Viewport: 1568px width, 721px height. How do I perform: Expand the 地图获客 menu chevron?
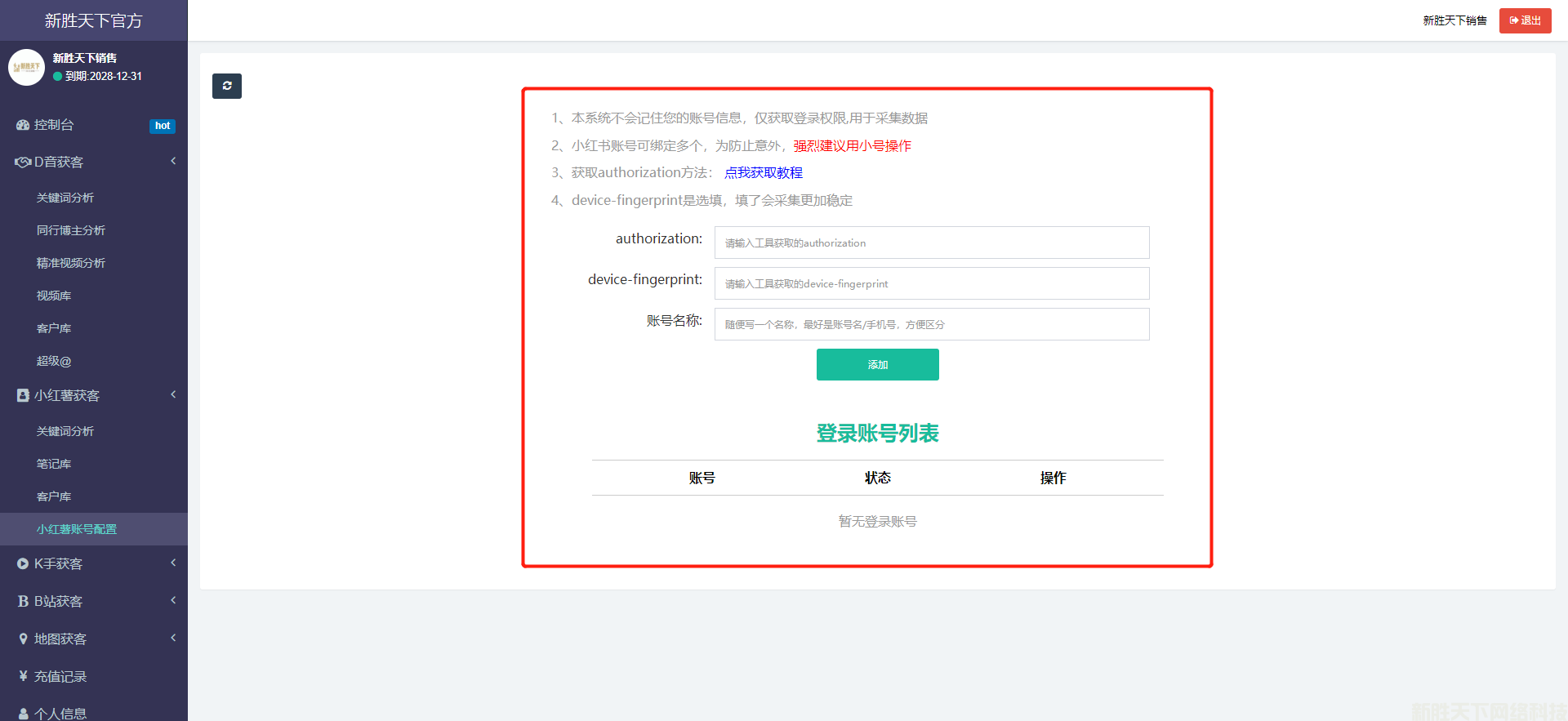[173, 639]
